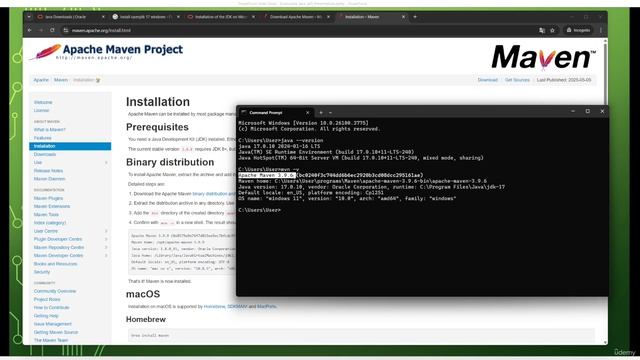Close the install openjdk 17 tab
The width and height of the screenshot is (640, 360).
coord(178,17)
